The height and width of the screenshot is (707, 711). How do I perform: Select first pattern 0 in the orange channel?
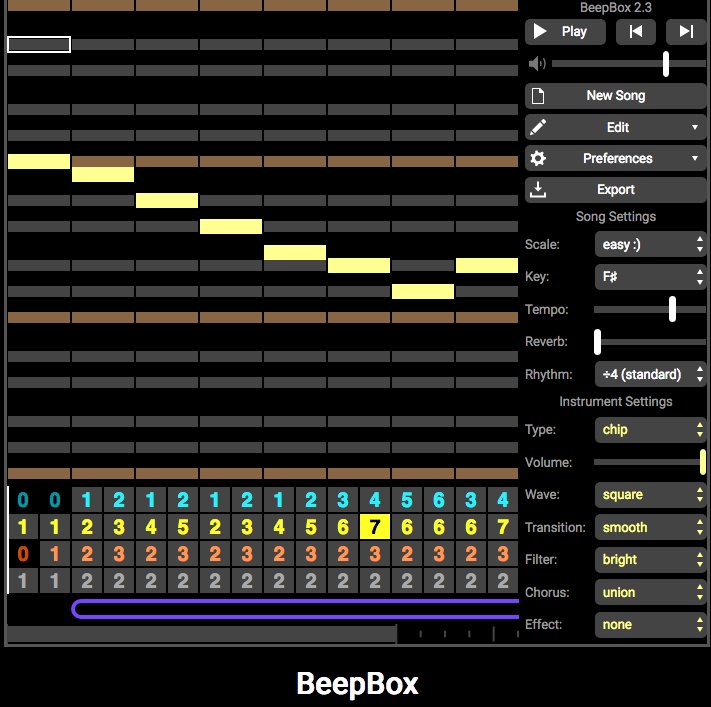click(x=23, y=554)
